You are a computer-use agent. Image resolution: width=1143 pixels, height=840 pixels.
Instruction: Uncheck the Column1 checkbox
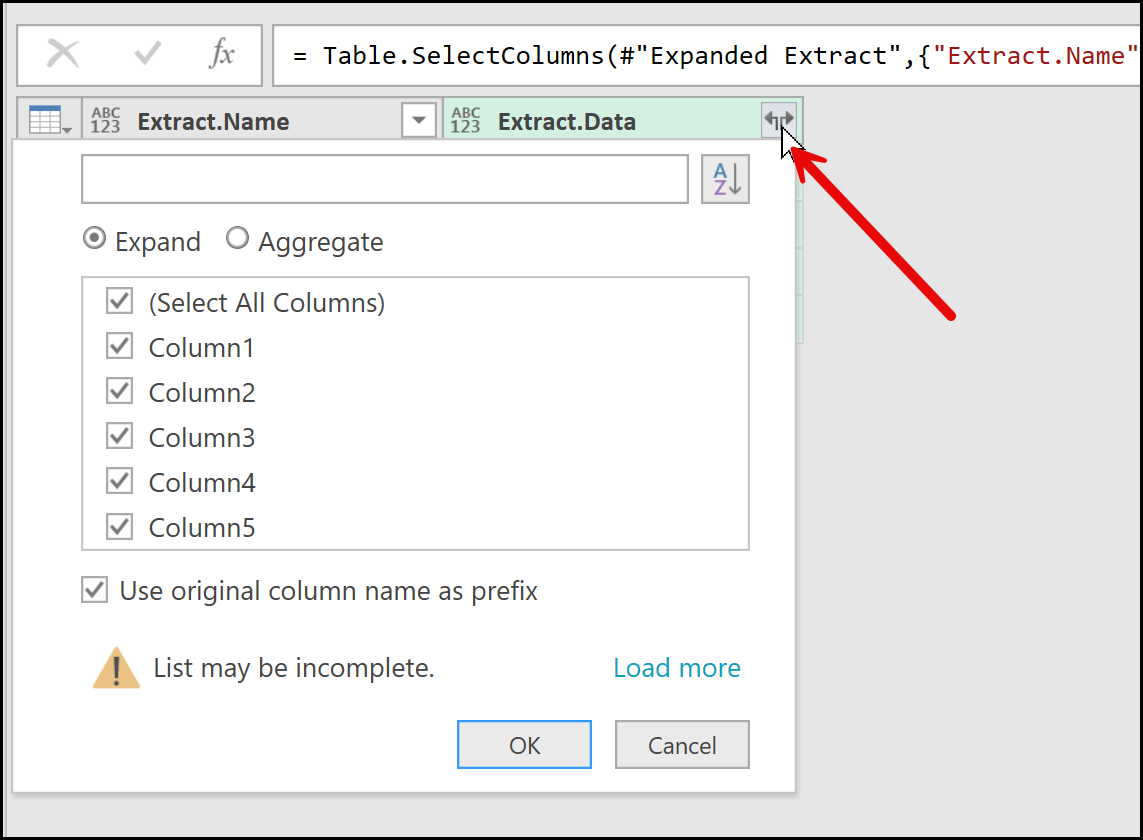[x=120, y=347]
